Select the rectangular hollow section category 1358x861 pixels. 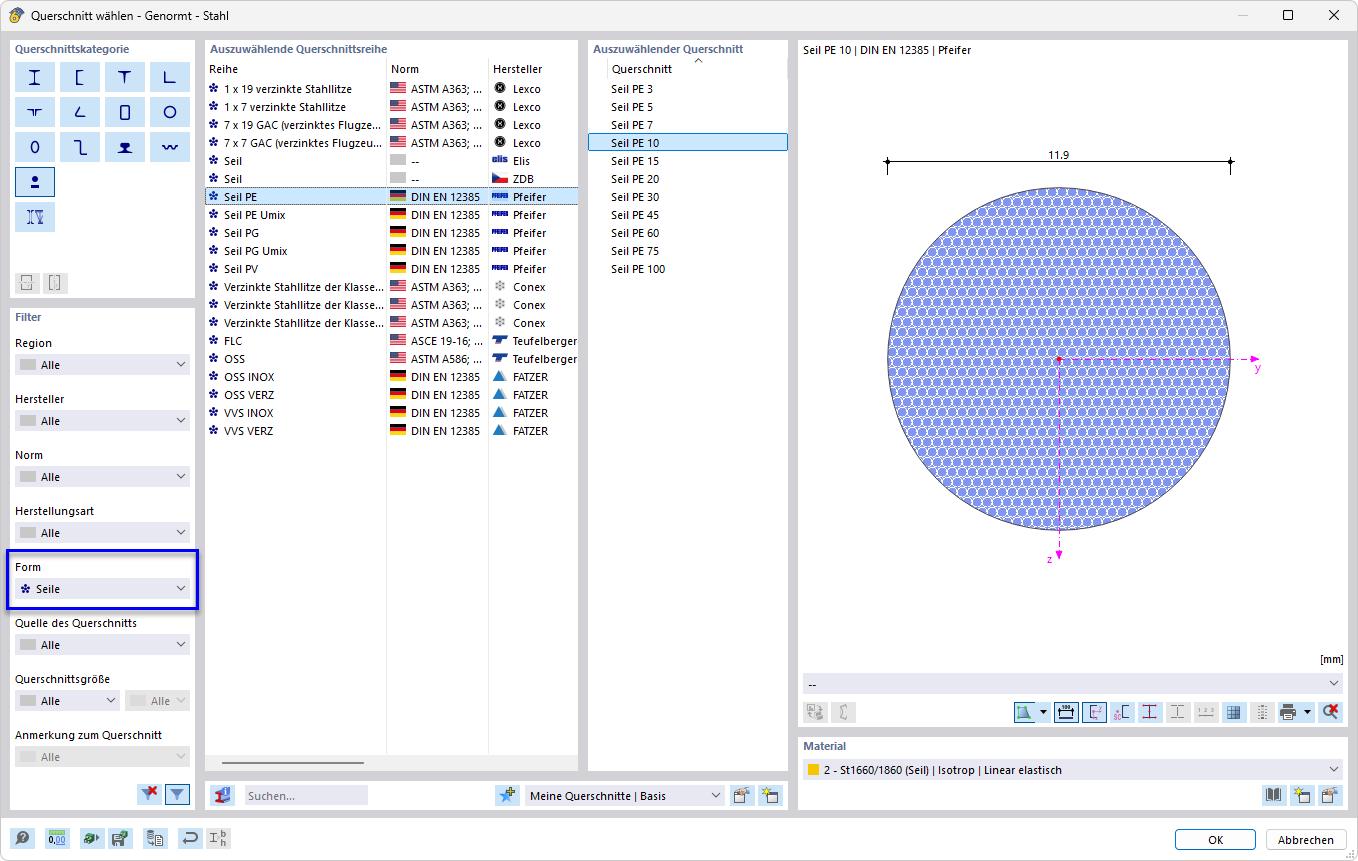click(x=125, y=112)
